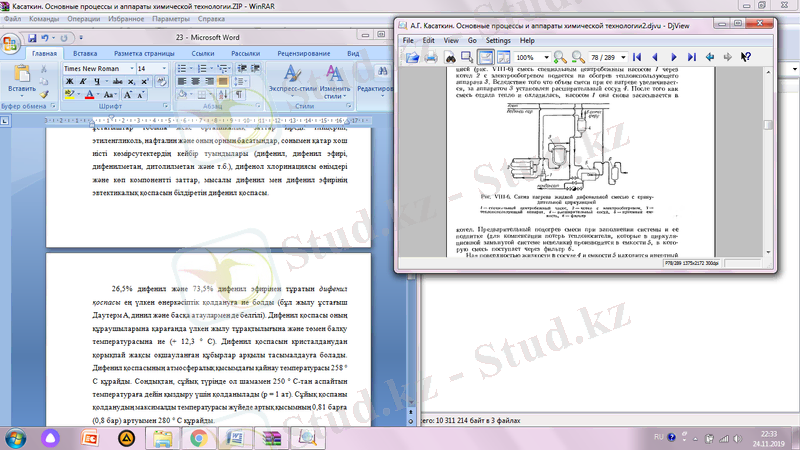Click the Zoom out magnifier in DjView

coord(580,58)
